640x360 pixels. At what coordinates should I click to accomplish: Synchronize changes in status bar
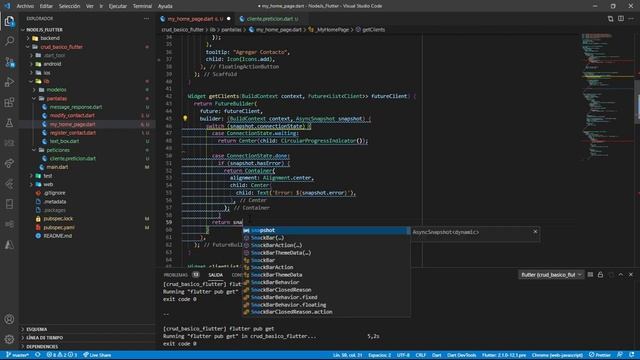tap(38, 355)
